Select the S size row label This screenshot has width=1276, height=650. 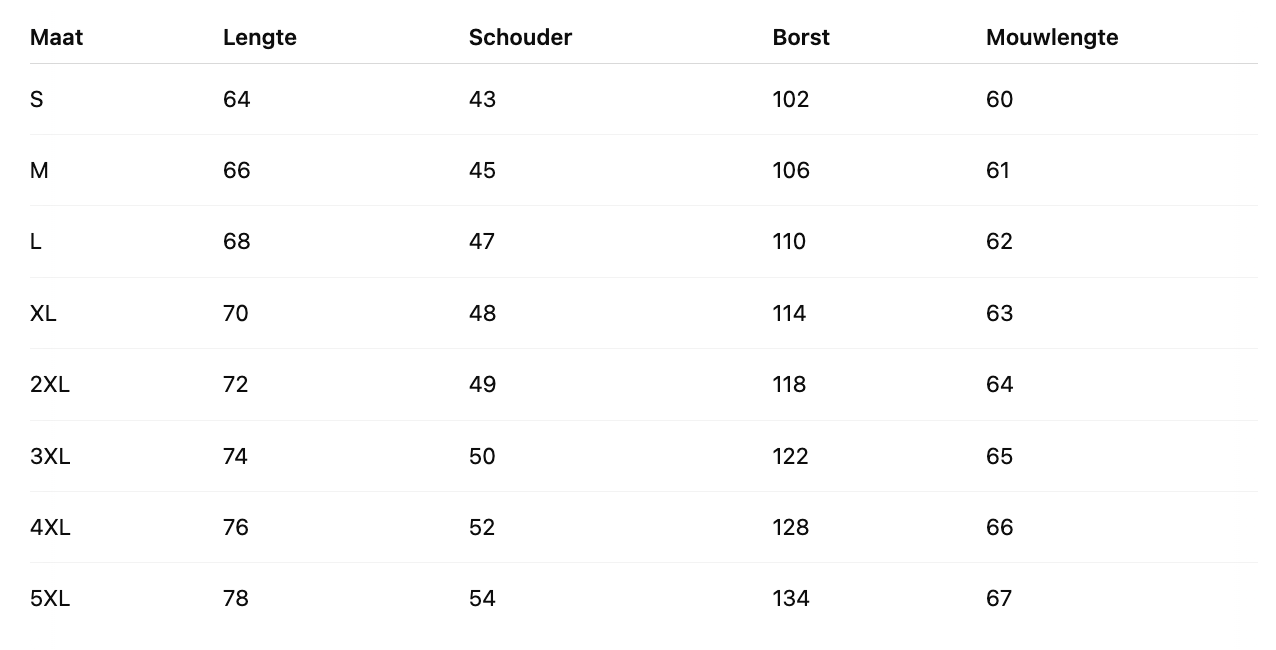pos(37,99)
